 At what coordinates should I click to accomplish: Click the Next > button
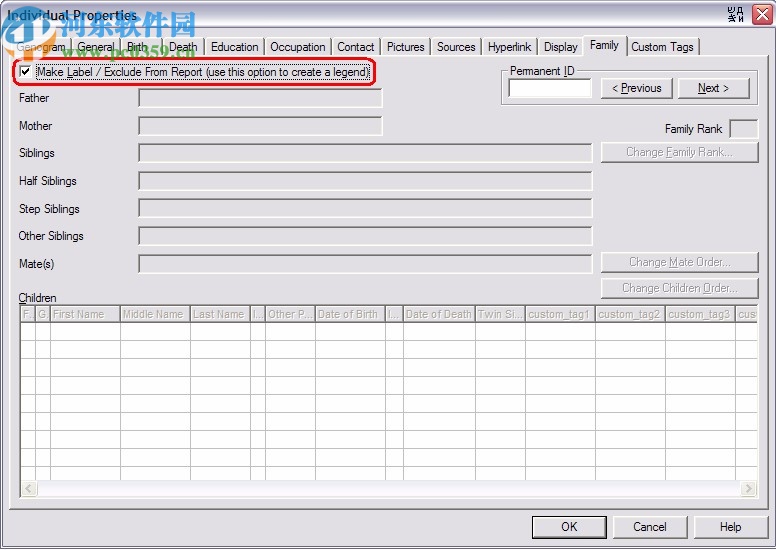tap(713, 88)
